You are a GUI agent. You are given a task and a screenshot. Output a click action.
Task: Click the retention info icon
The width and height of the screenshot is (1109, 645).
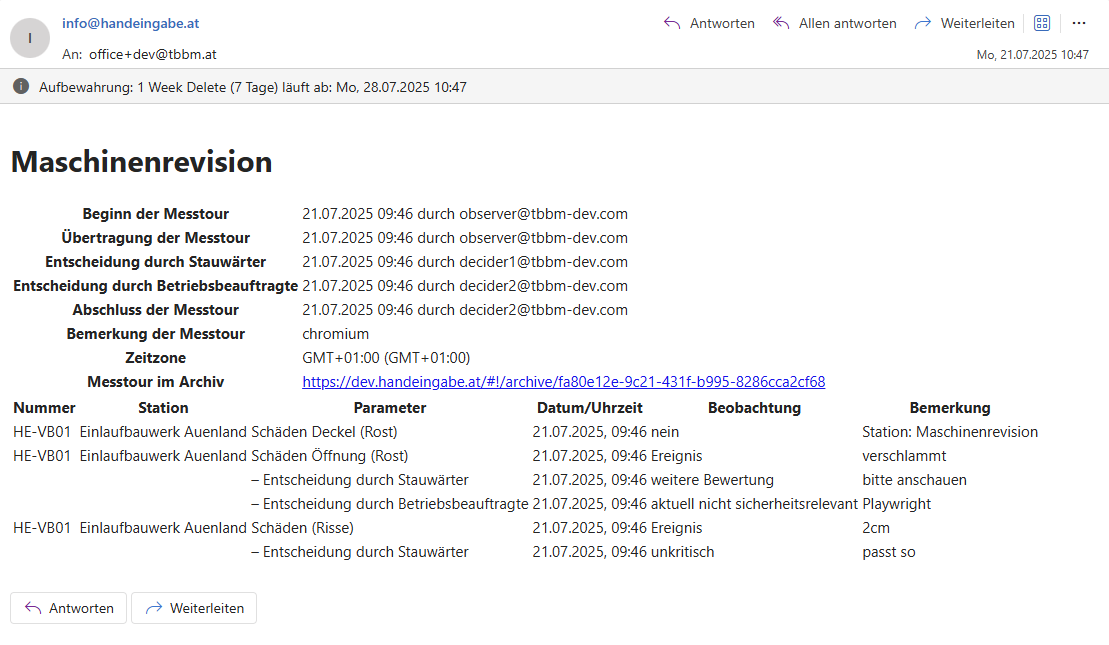[x=21, y=86]
